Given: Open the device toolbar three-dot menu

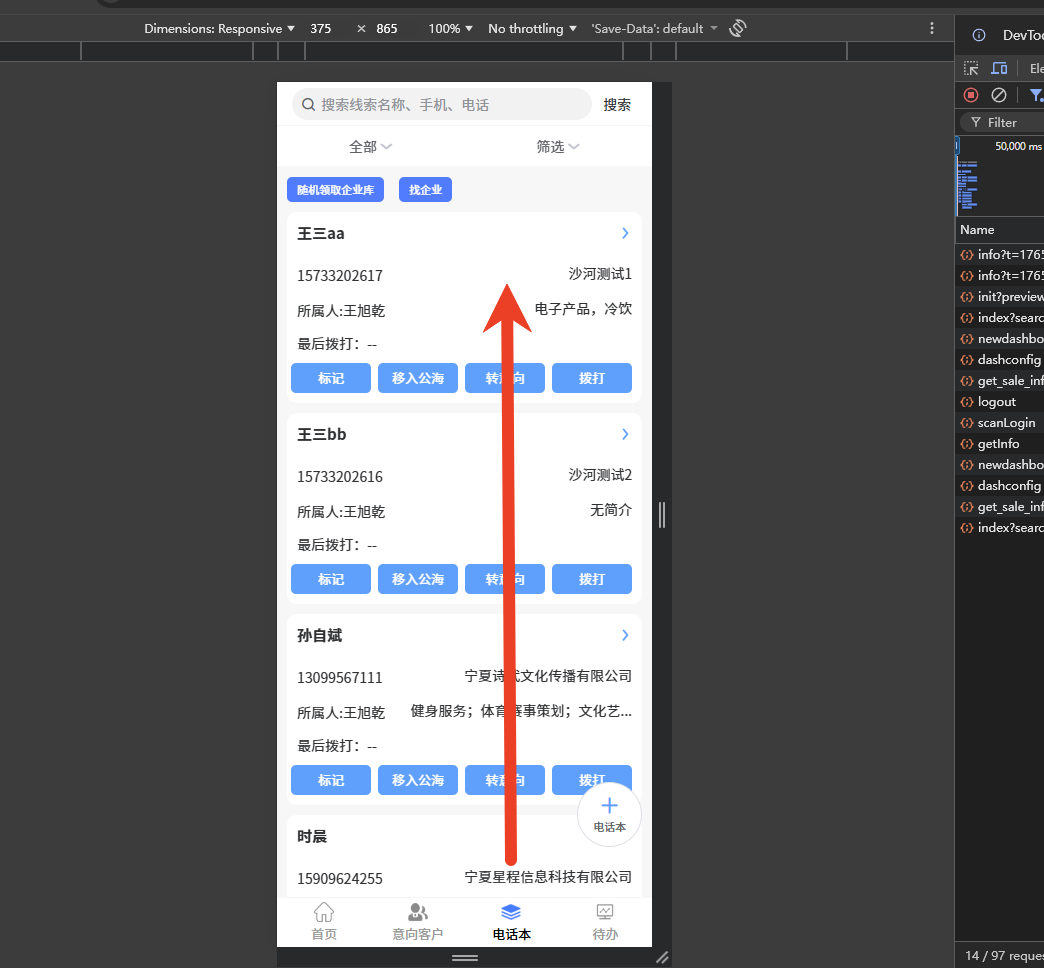Looking at the screenshot, I should point(931,28).
